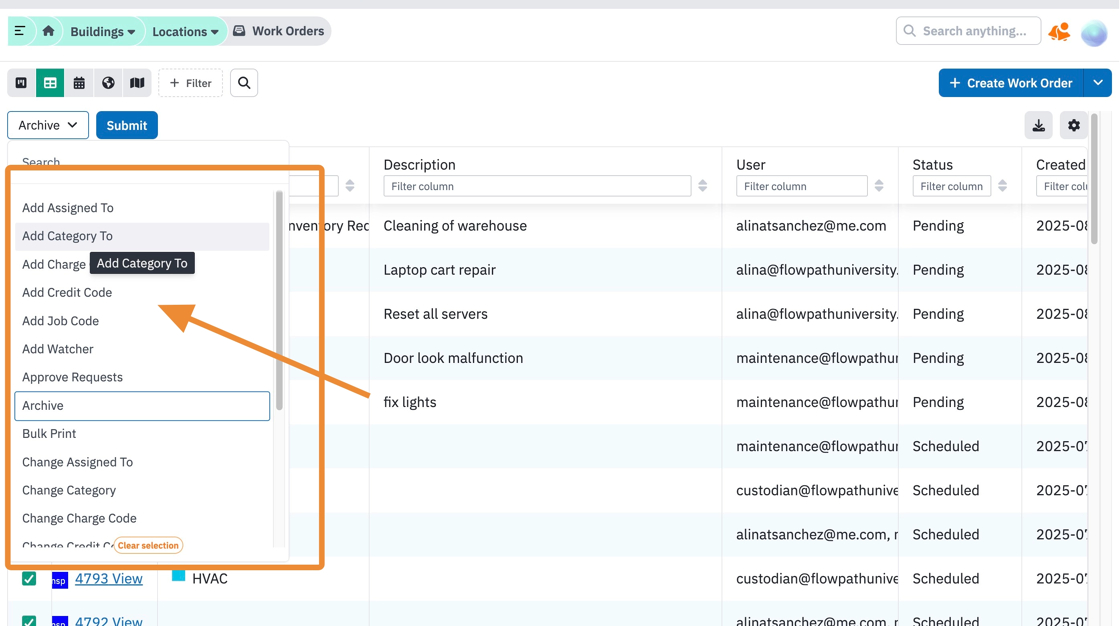Open user profile avatar
1120x626 pixels.
click(1094, 33)
